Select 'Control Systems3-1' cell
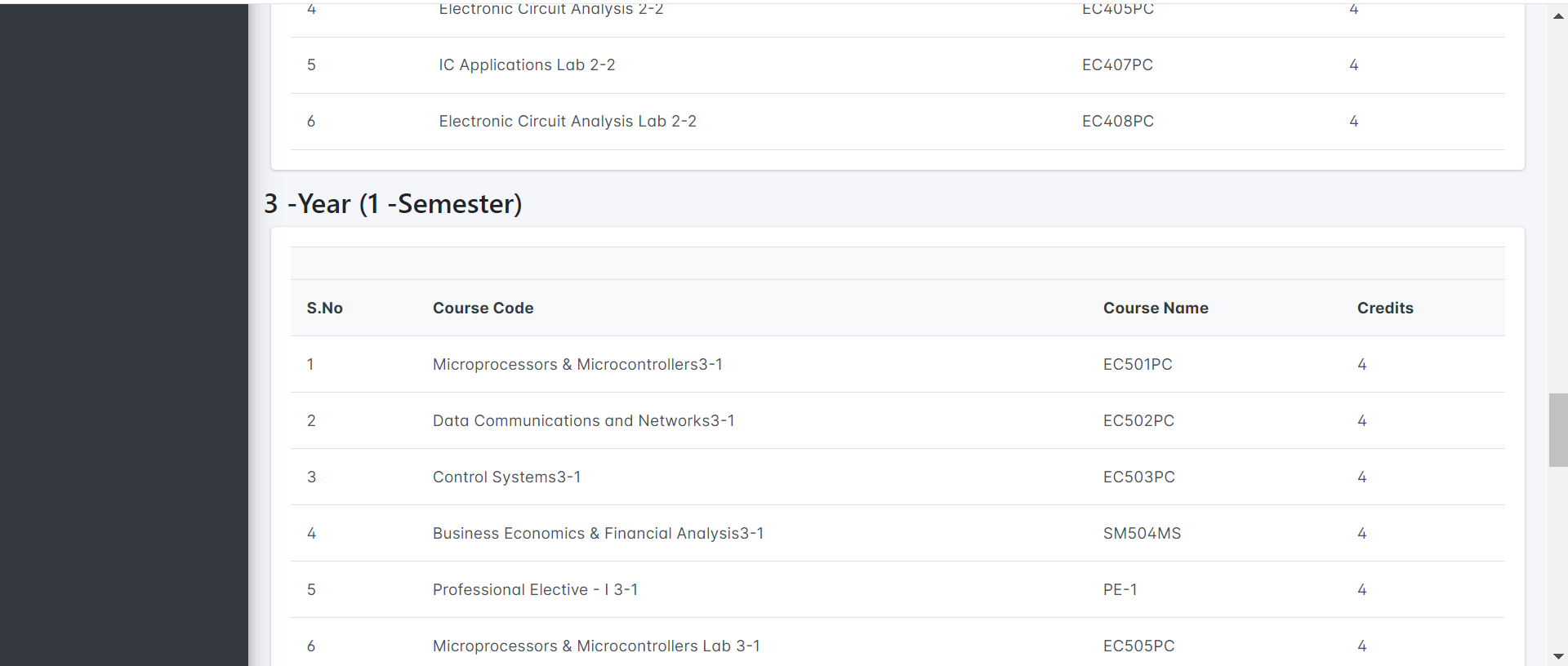 coord(507,477)
